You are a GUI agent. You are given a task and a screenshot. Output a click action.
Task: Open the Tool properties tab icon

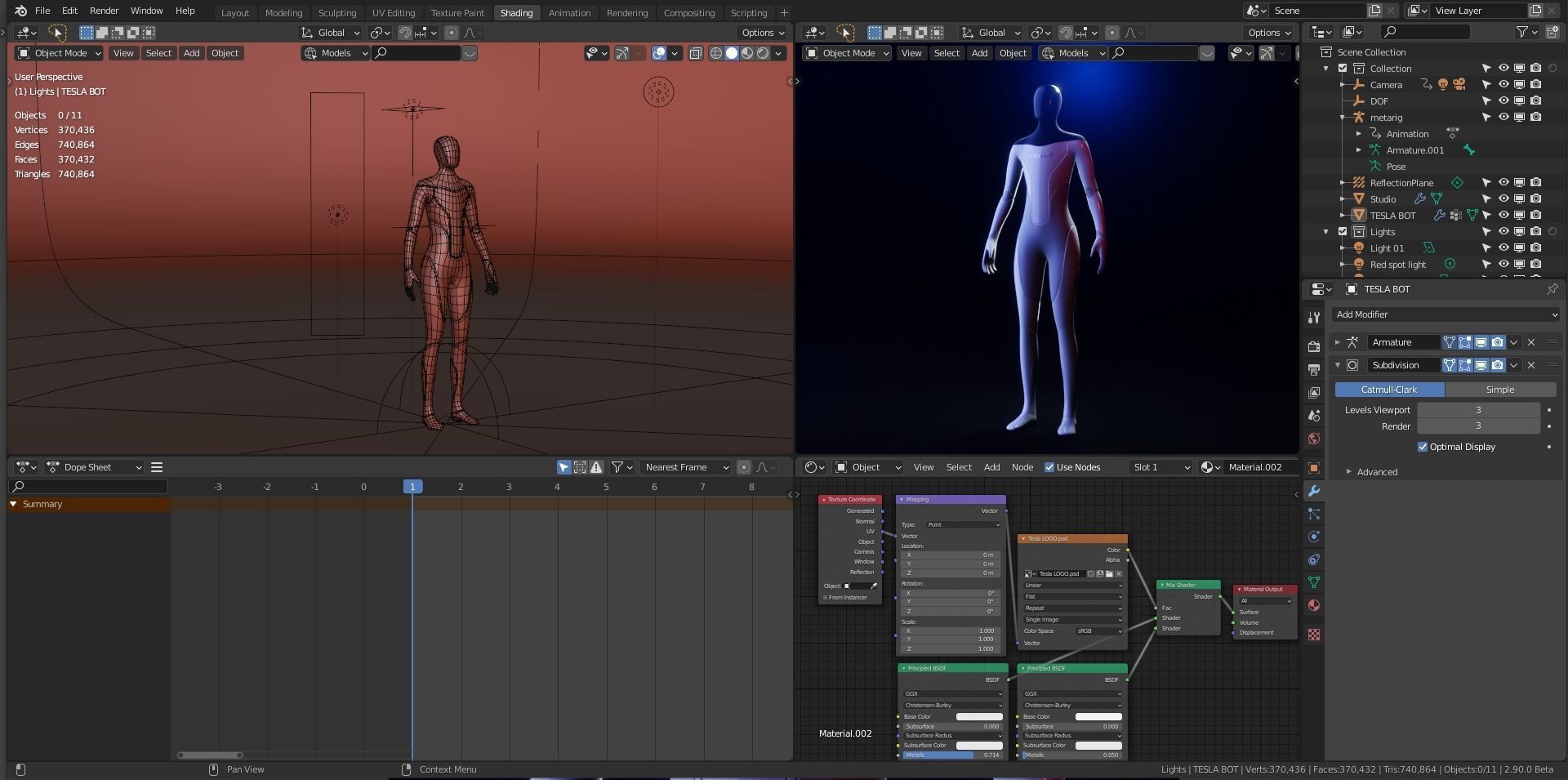click(1313, 317)
